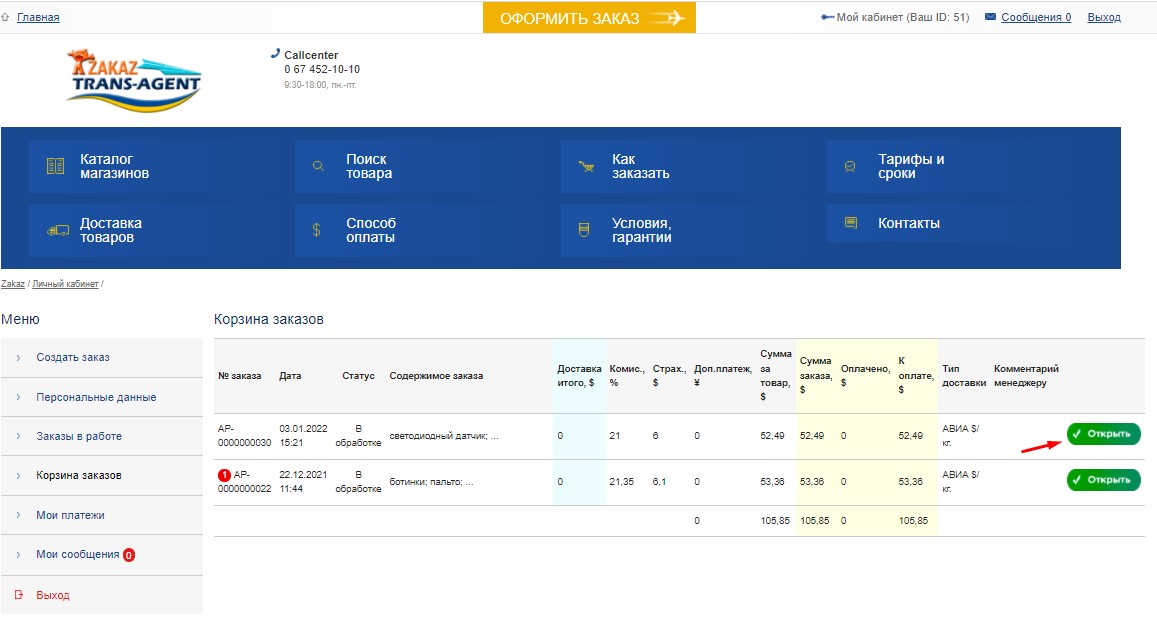Click the chat icon beside Контакты
Screen dimensions: 1157x617
tap(851, 223)
